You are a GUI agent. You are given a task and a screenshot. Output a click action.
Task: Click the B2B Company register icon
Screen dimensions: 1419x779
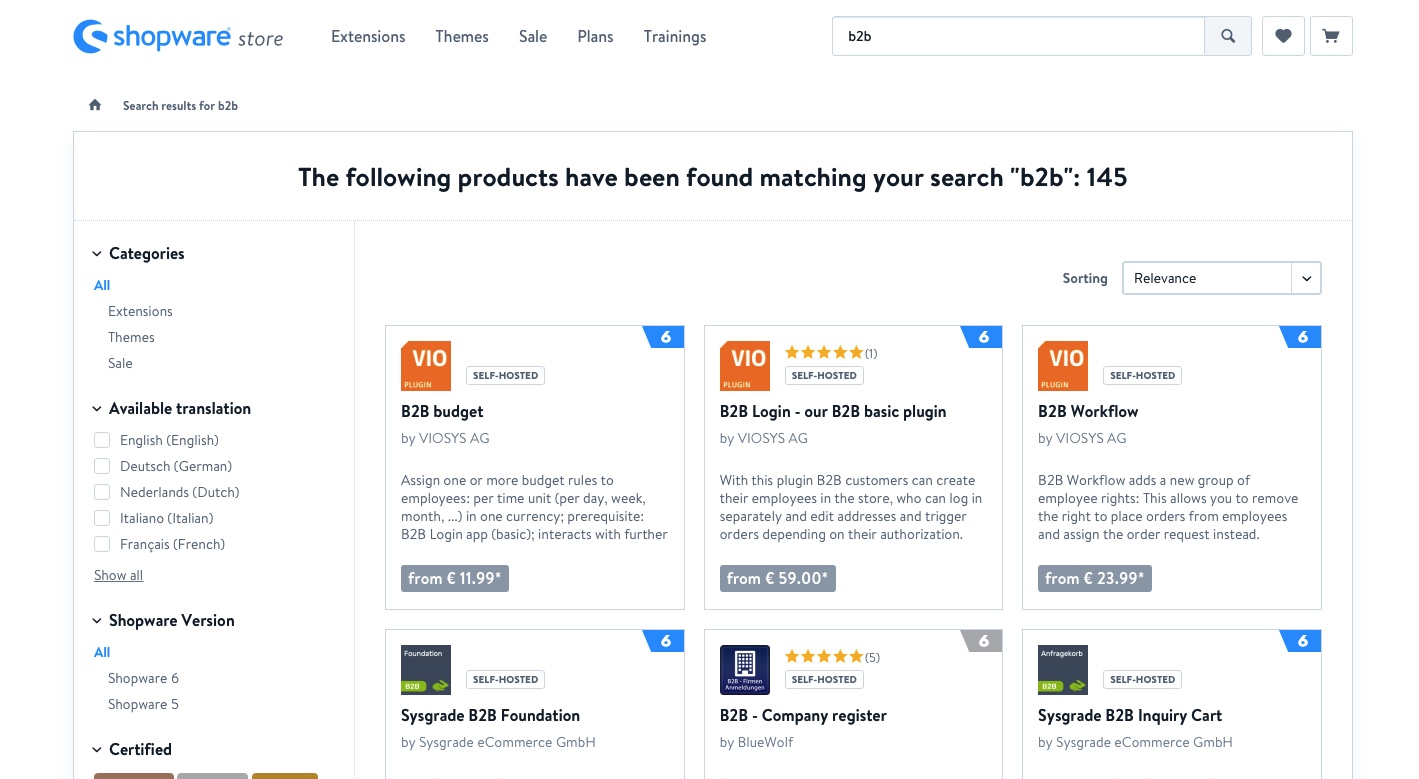click(x=745, y=670)
